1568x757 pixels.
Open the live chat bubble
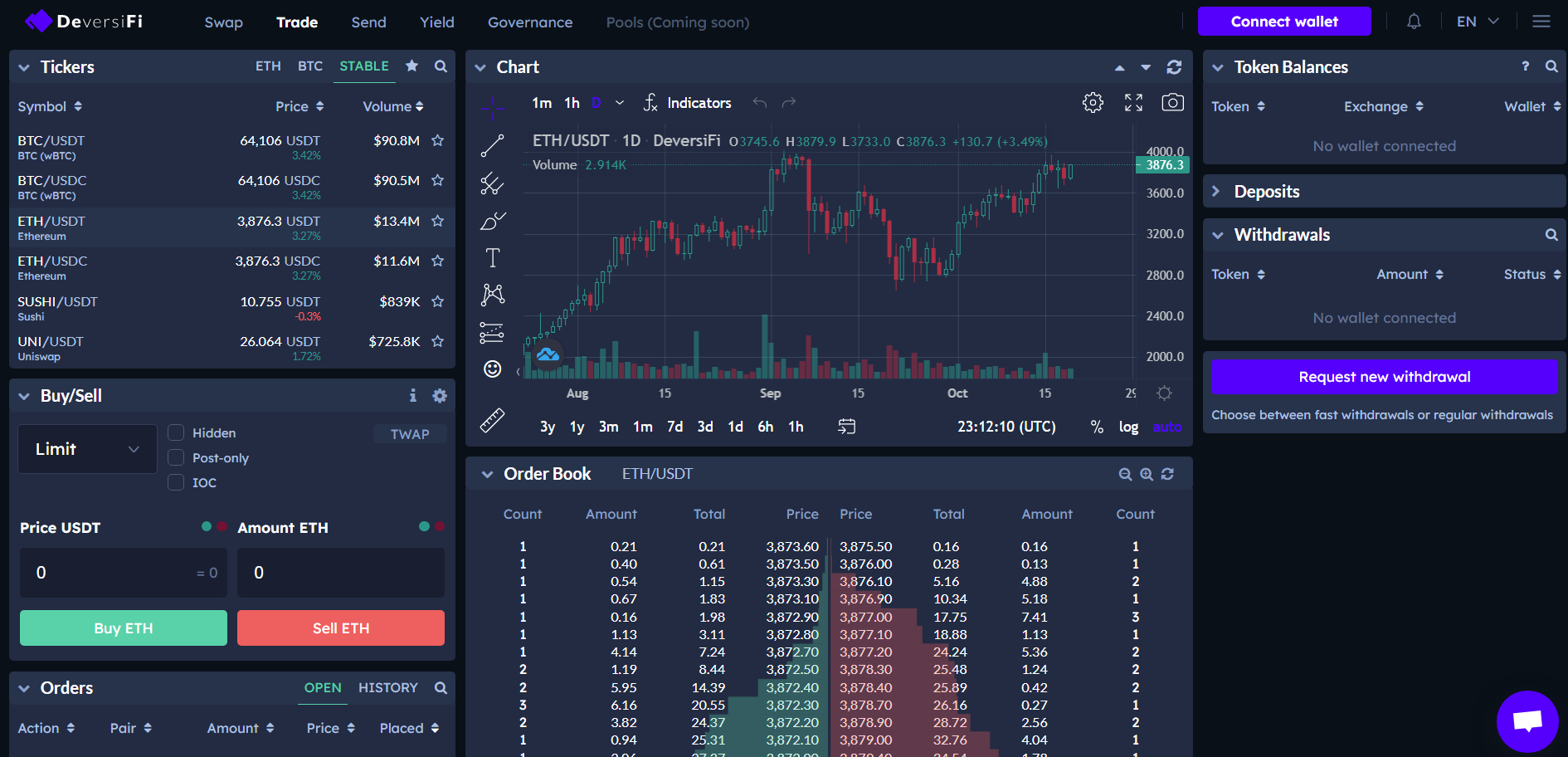pyautogui.click(x=1527, y=721)
